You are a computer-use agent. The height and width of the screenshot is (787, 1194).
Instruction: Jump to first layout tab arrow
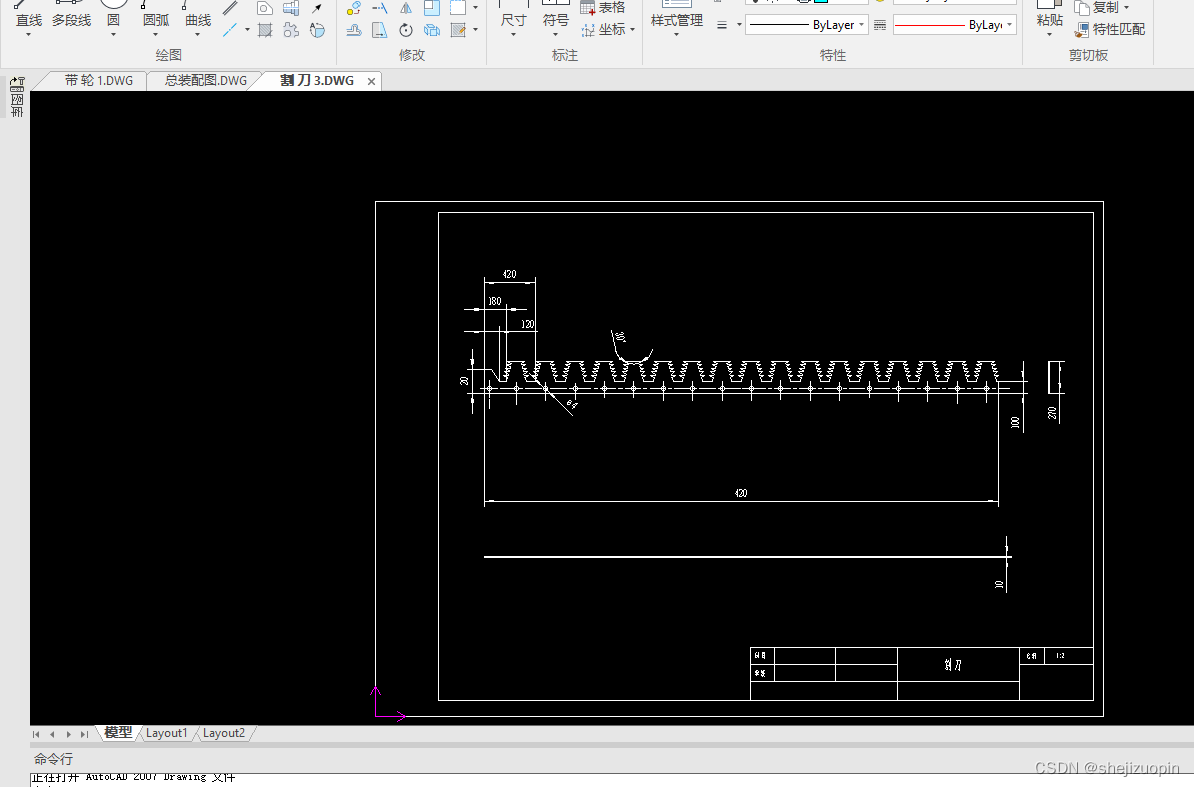pos(36,734)
